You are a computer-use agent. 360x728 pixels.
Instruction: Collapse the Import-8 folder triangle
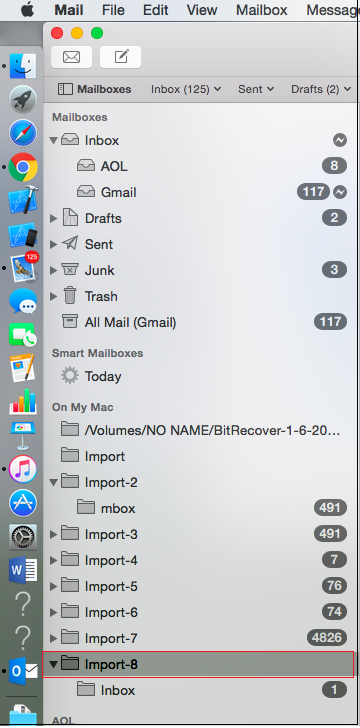(53, 664)
